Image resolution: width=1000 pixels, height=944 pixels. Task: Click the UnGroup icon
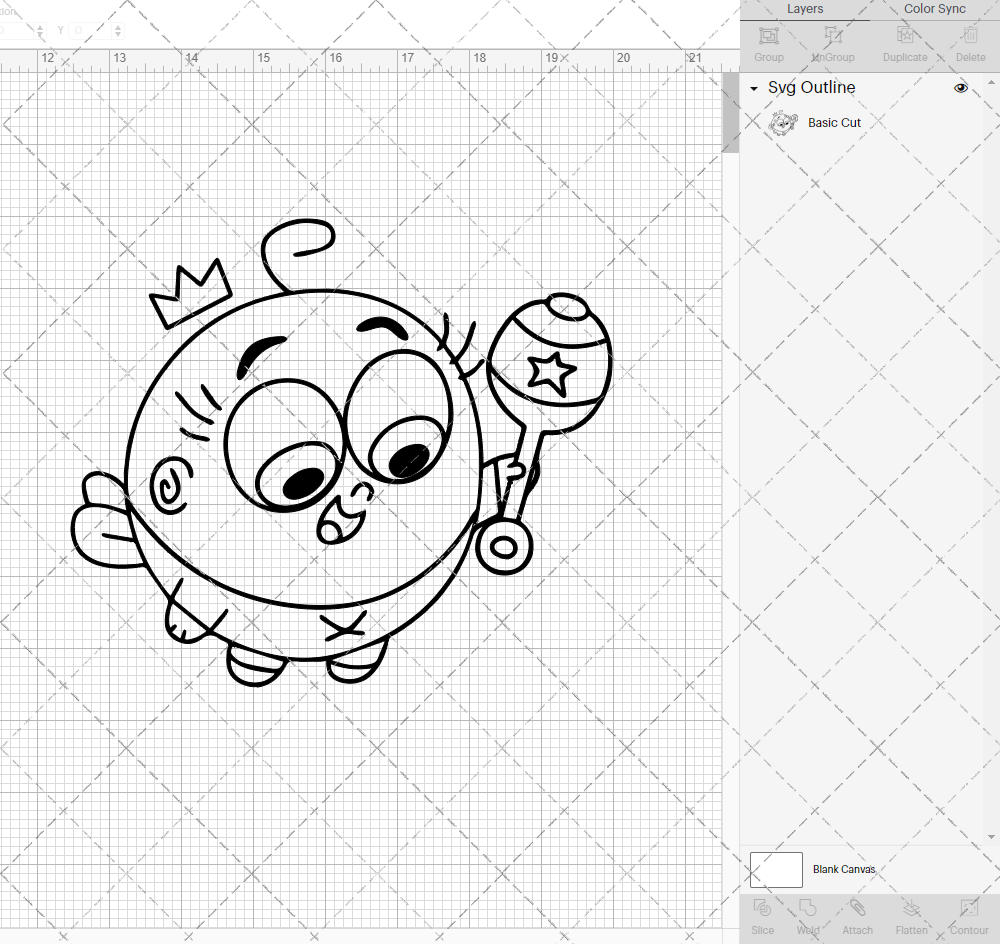[x=833, y=36]
